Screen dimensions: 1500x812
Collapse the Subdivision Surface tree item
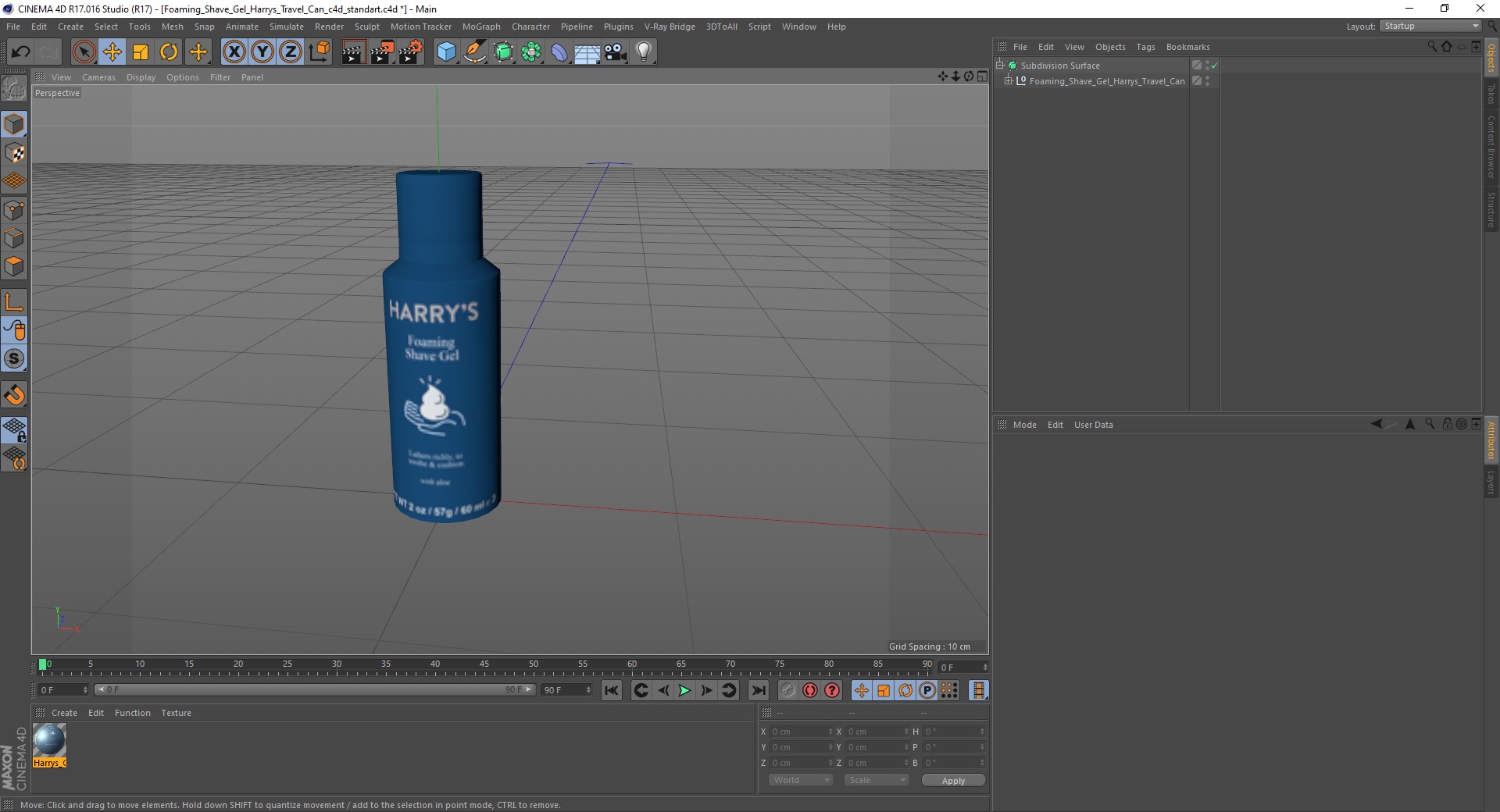point(999,66)
